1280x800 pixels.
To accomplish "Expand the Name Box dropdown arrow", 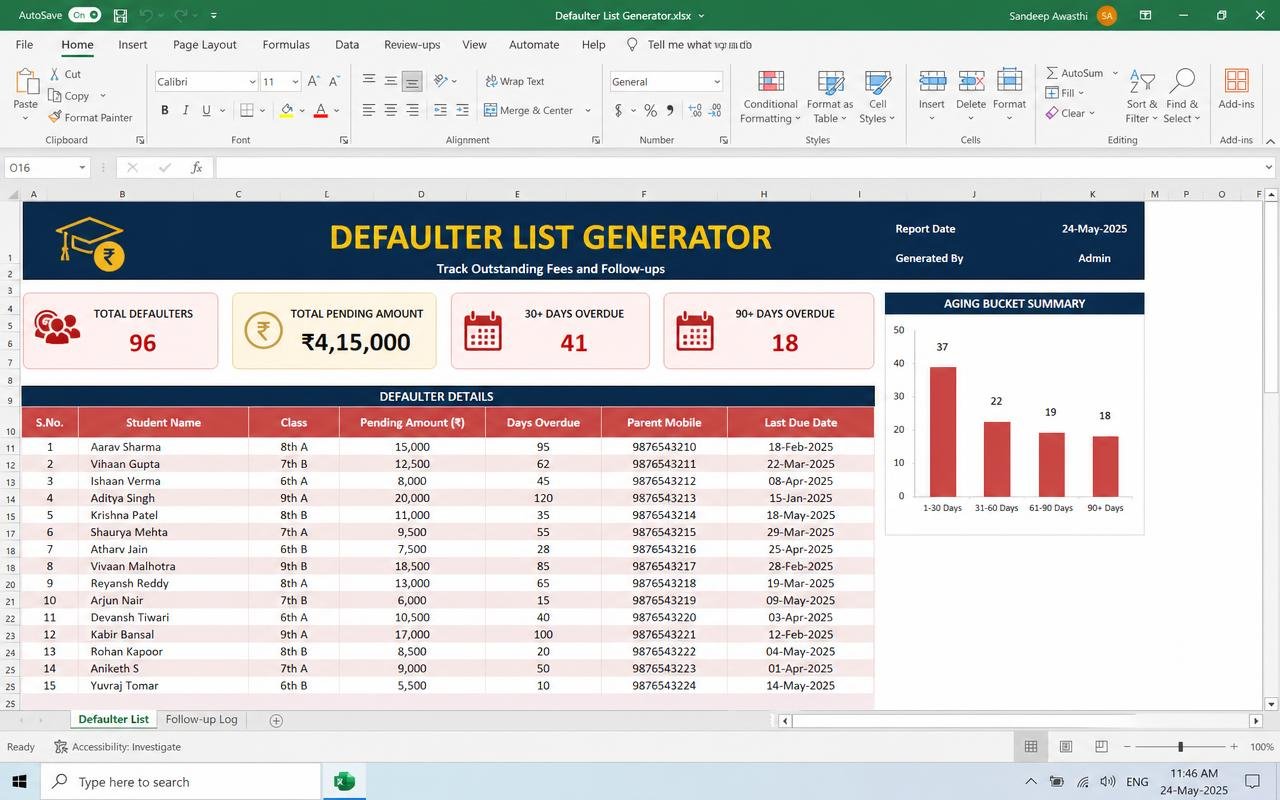I will pos(80,168).
